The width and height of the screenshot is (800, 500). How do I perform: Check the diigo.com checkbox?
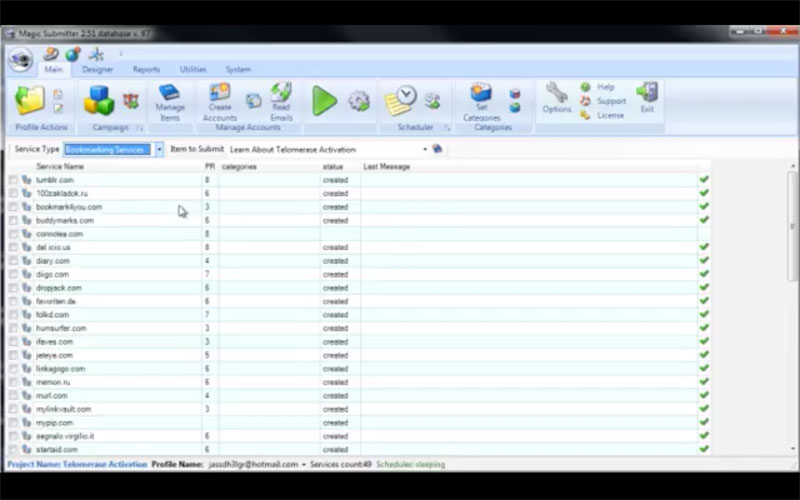[x=13, y=274]
